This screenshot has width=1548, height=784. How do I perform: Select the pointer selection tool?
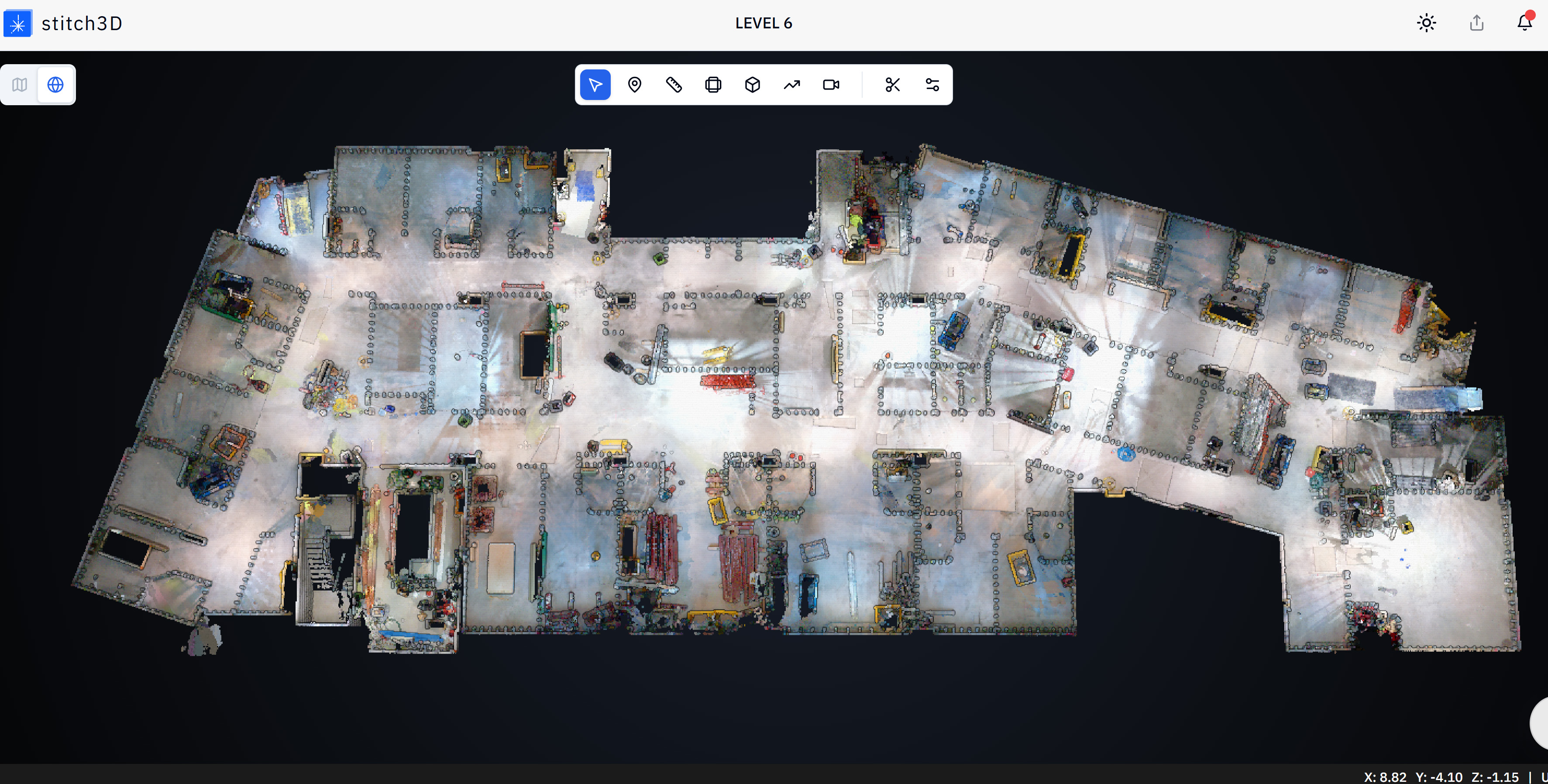coord(595,85)
